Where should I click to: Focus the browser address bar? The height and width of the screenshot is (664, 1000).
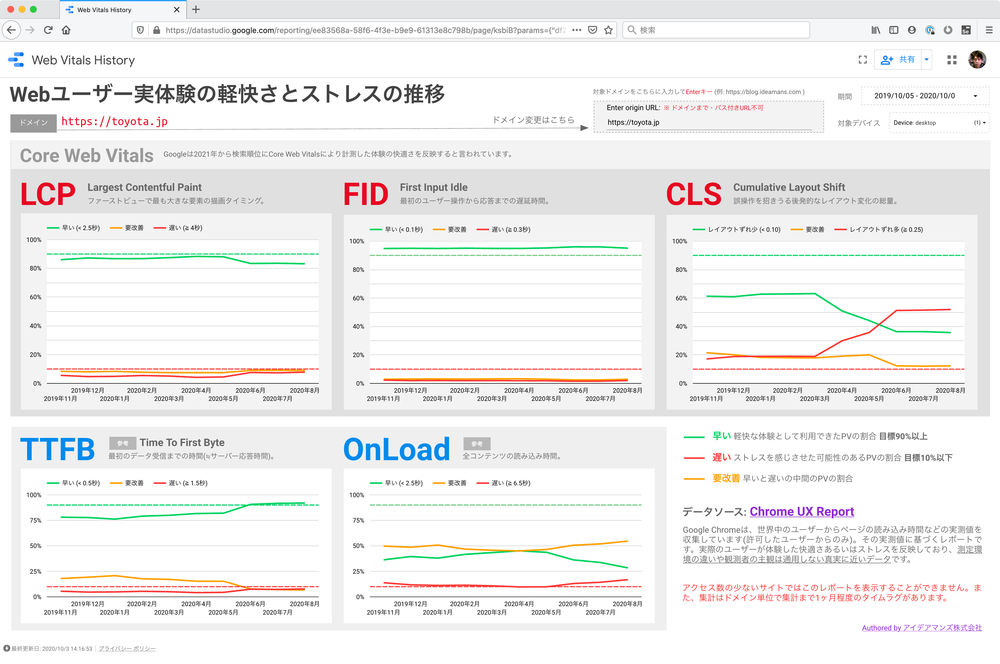[x=364, y=30]
